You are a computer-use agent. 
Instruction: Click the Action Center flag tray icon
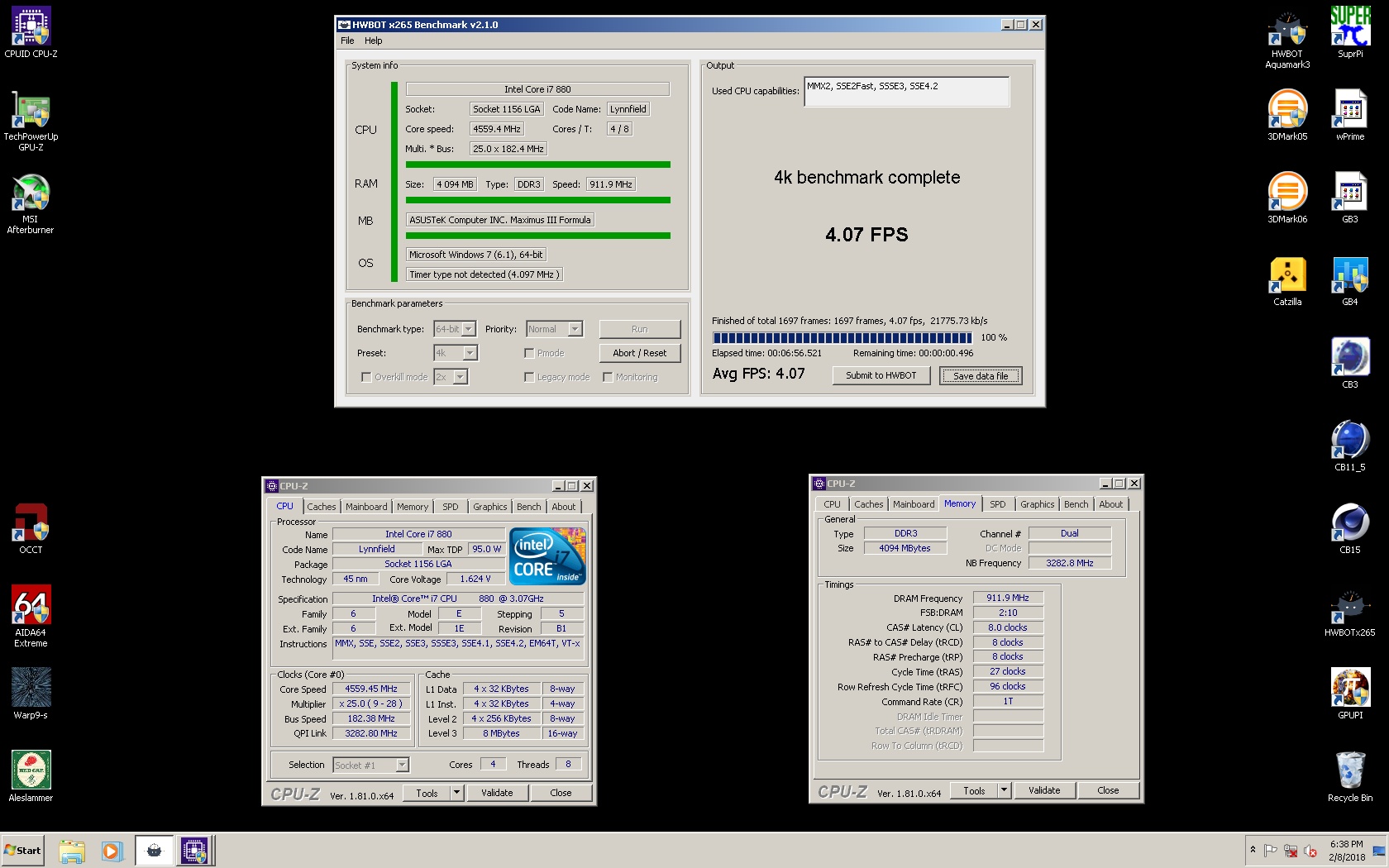[x=1271, y=851]
